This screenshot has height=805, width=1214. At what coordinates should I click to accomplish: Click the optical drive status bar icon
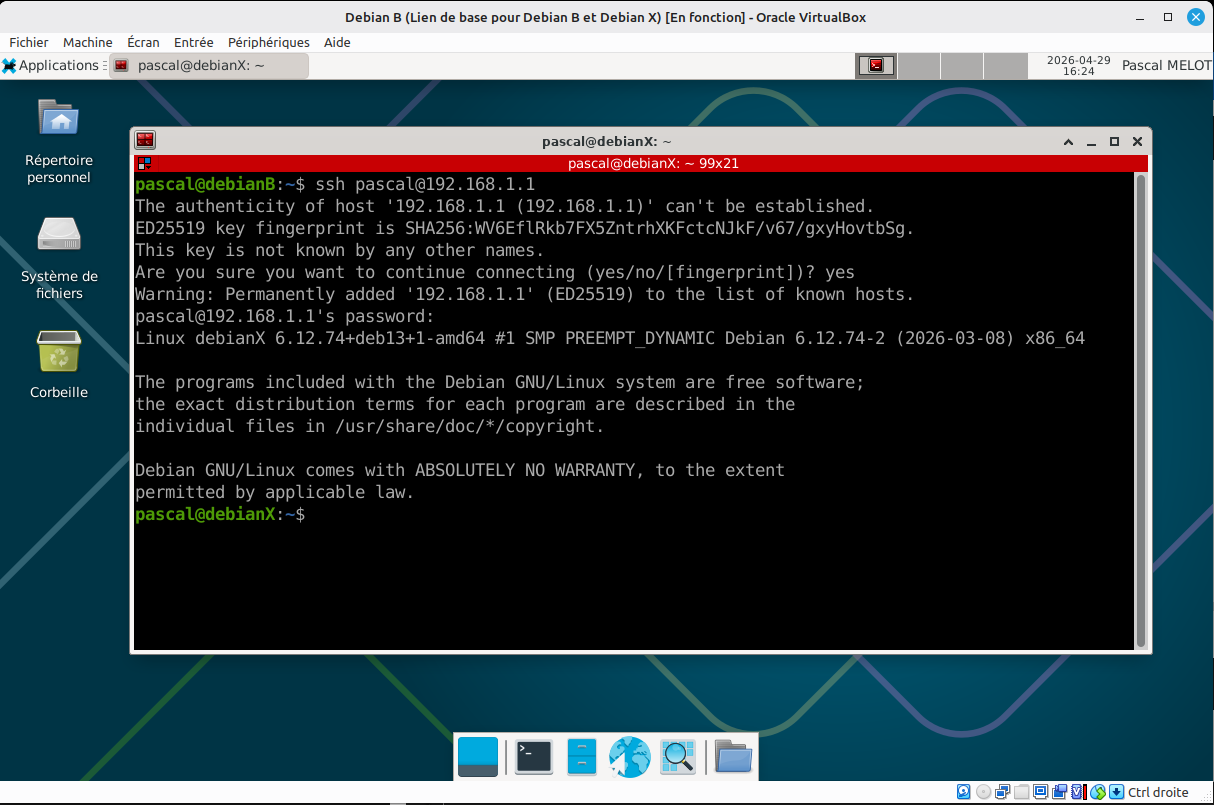[x=984, y=792]
